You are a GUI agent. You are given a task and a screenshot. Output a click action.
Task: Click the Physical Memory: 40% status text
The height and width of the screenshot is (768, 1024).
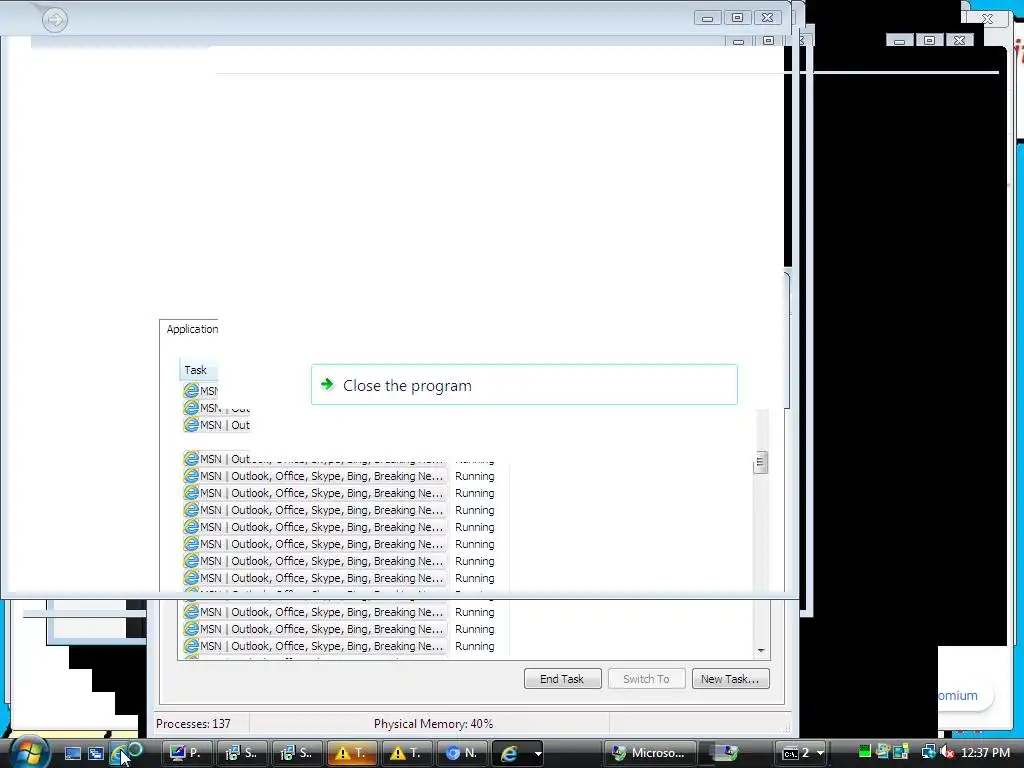tap(433, 724)
